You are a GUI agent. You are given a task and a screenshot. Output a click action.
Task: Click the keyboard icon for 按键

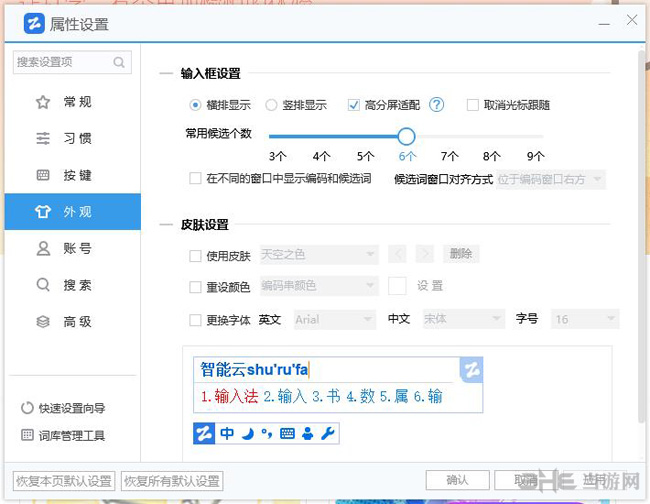[x=43, y=175]
